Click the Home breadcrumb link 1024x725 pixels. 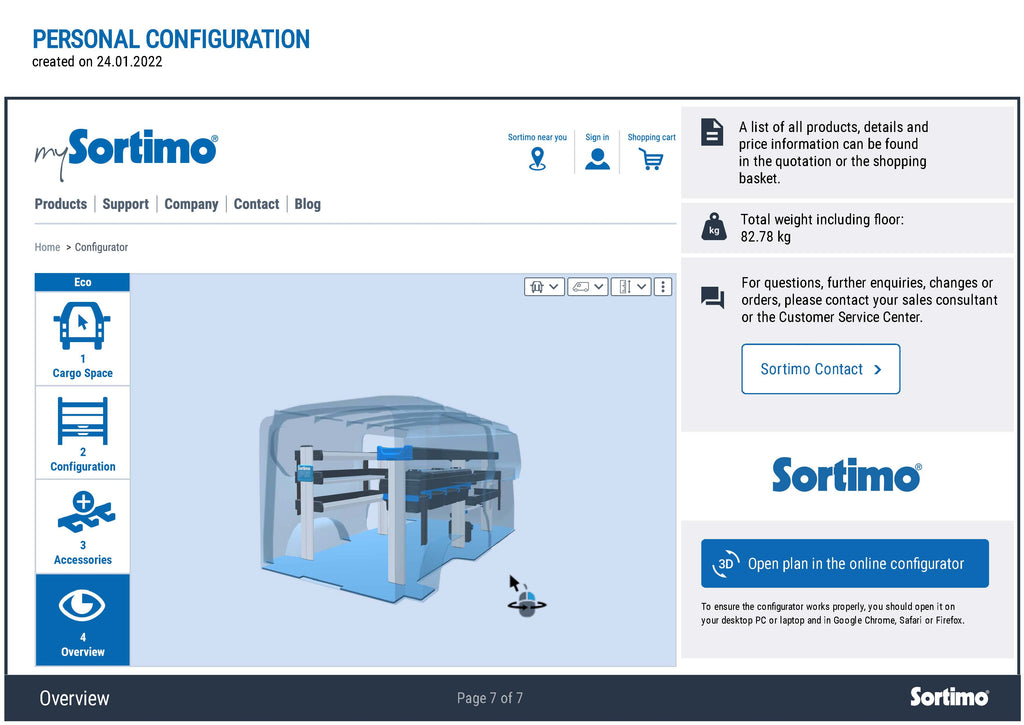[x=47, y=247]
